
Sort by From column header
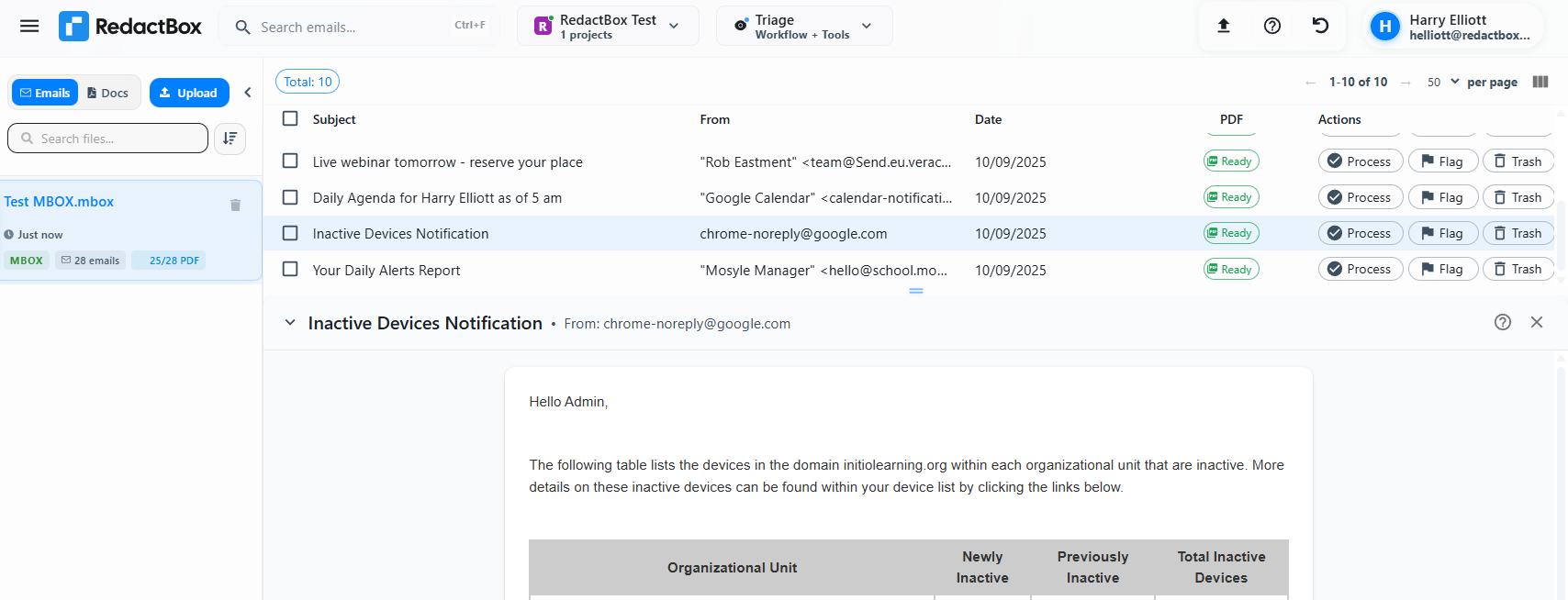click(715, 119)
